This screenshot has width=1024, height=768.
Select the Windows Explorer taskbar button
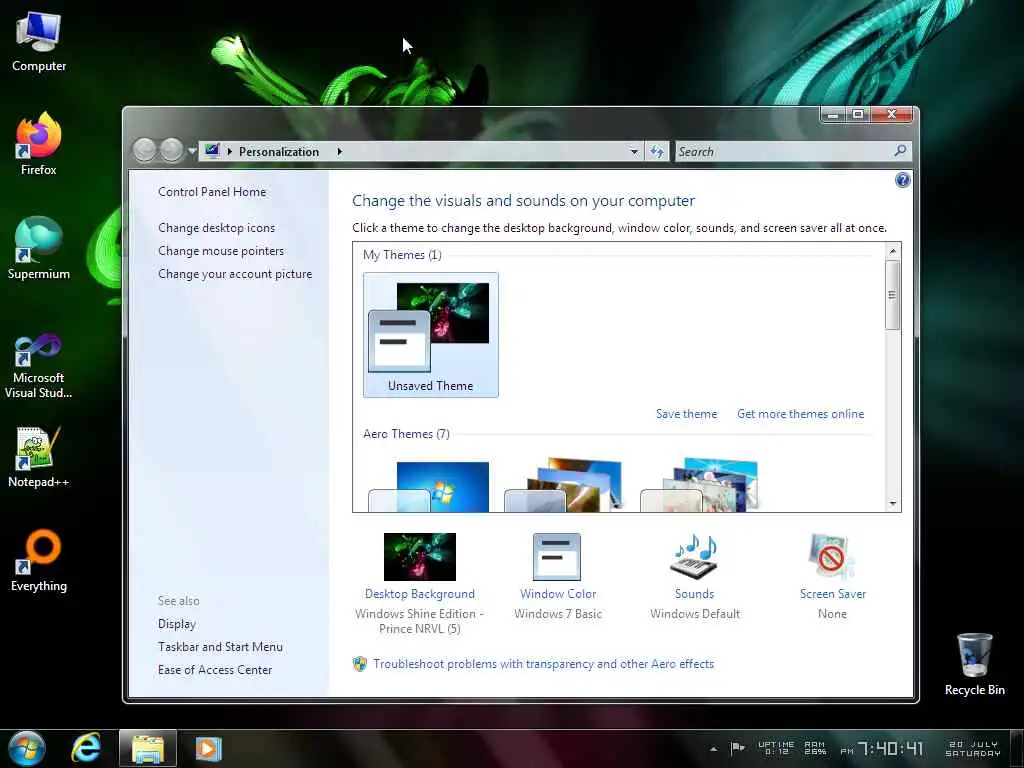148,748
